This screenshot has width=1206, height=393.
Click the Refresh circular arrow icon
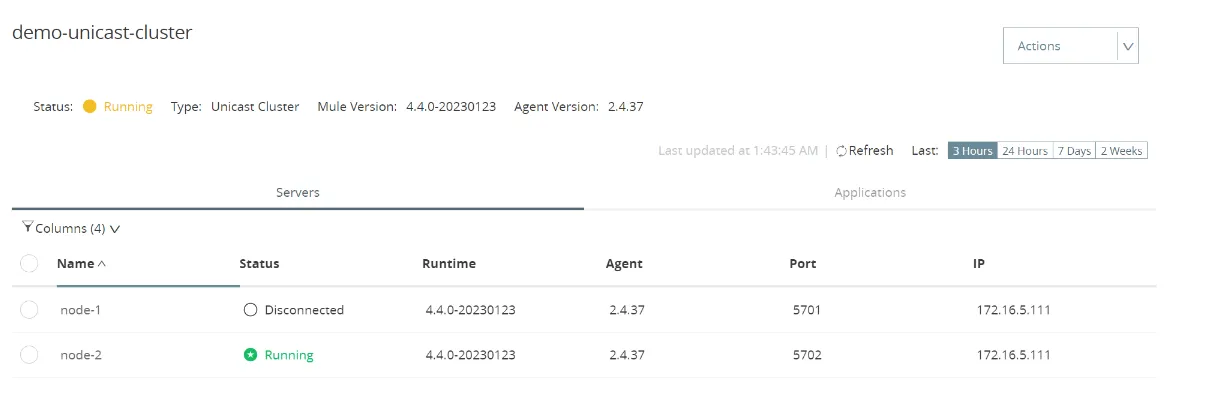pyautogui.click(x=841, y=151)
